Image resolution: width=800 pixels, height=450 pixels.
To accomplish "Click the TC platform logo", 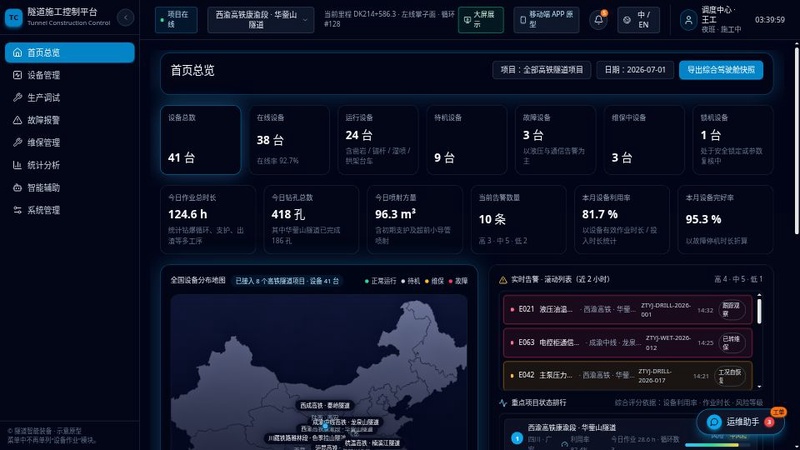I will pyautogui.click(x=14, y=18).
